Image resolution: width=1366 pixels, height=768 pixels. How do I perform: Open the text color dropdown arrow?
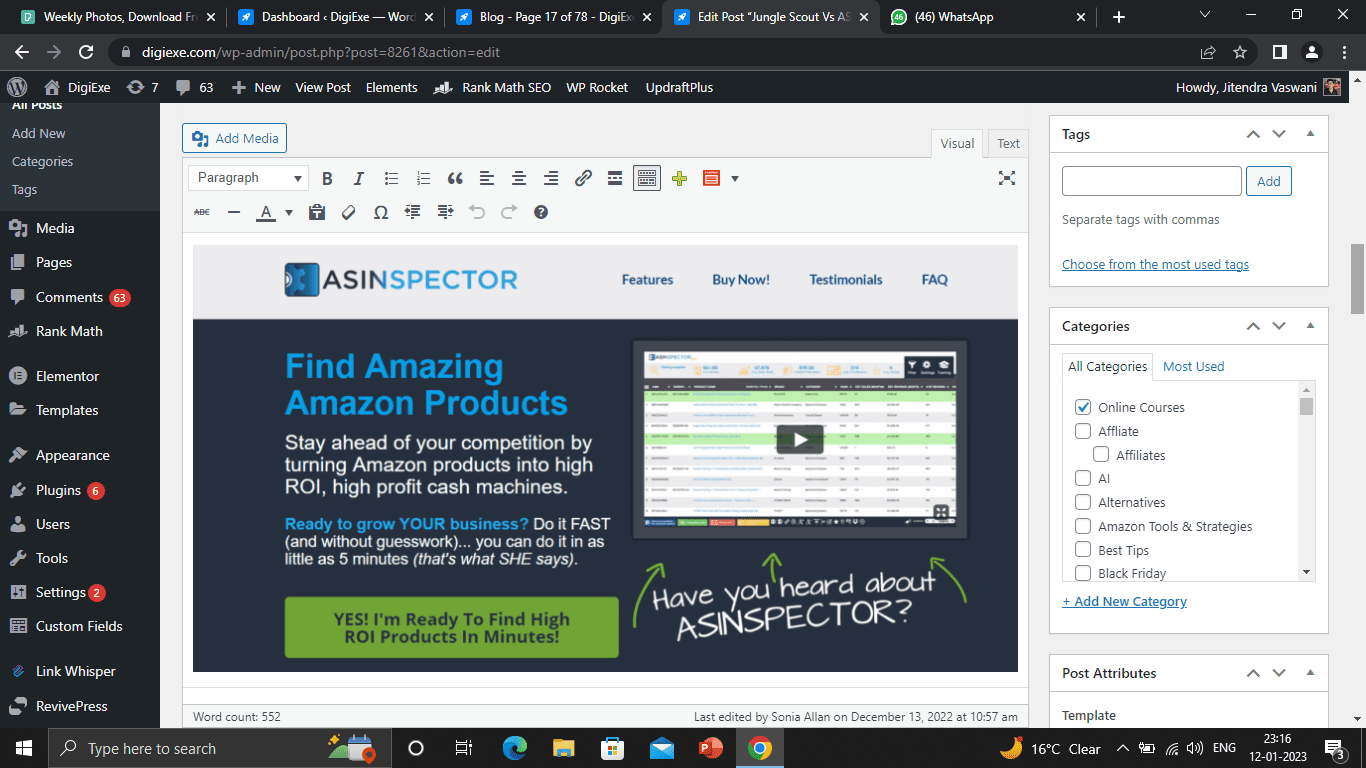coord(289,212)
